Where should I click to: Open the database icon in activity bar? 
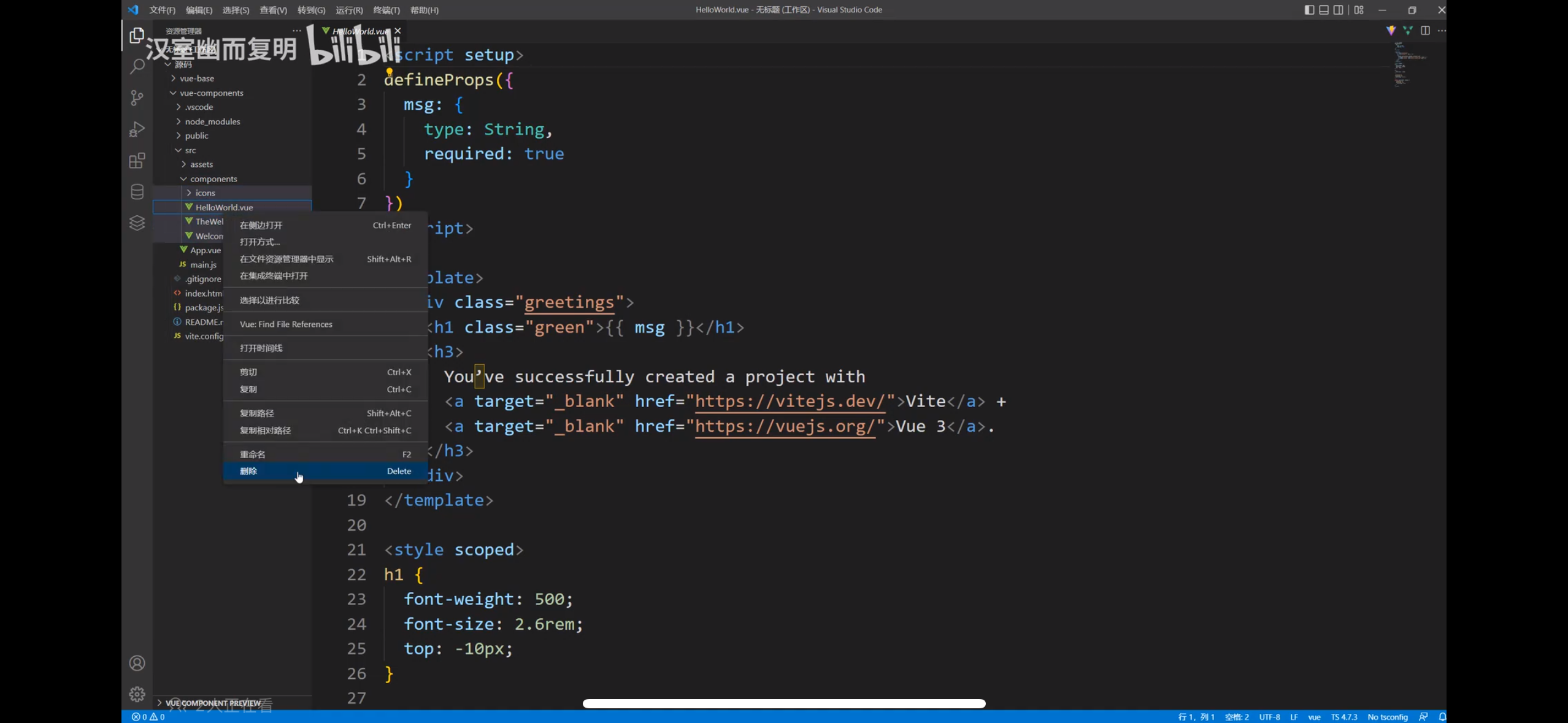pyautogui.click(x=137, y=192)
